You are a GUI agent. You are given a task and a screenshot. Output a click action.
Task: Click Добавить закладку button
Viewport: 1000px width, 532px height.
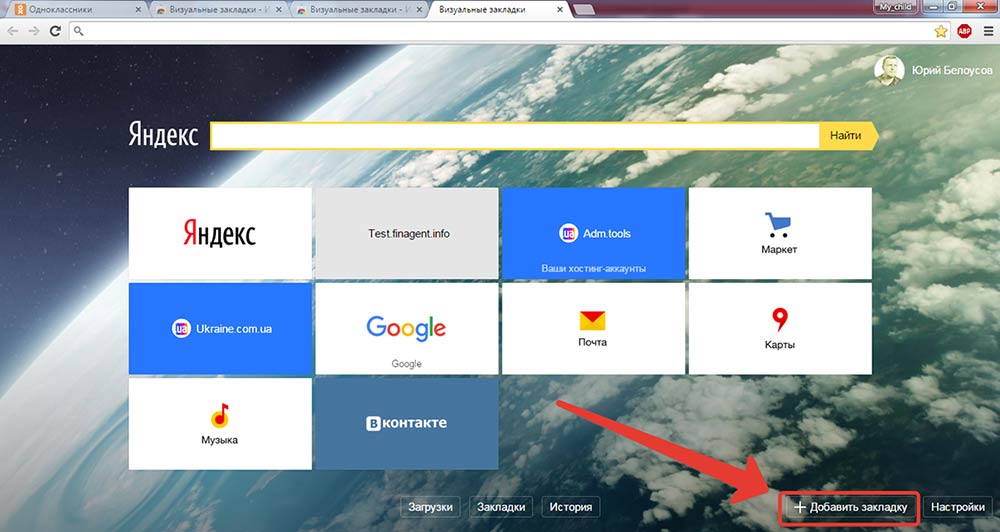click(850, 508)
